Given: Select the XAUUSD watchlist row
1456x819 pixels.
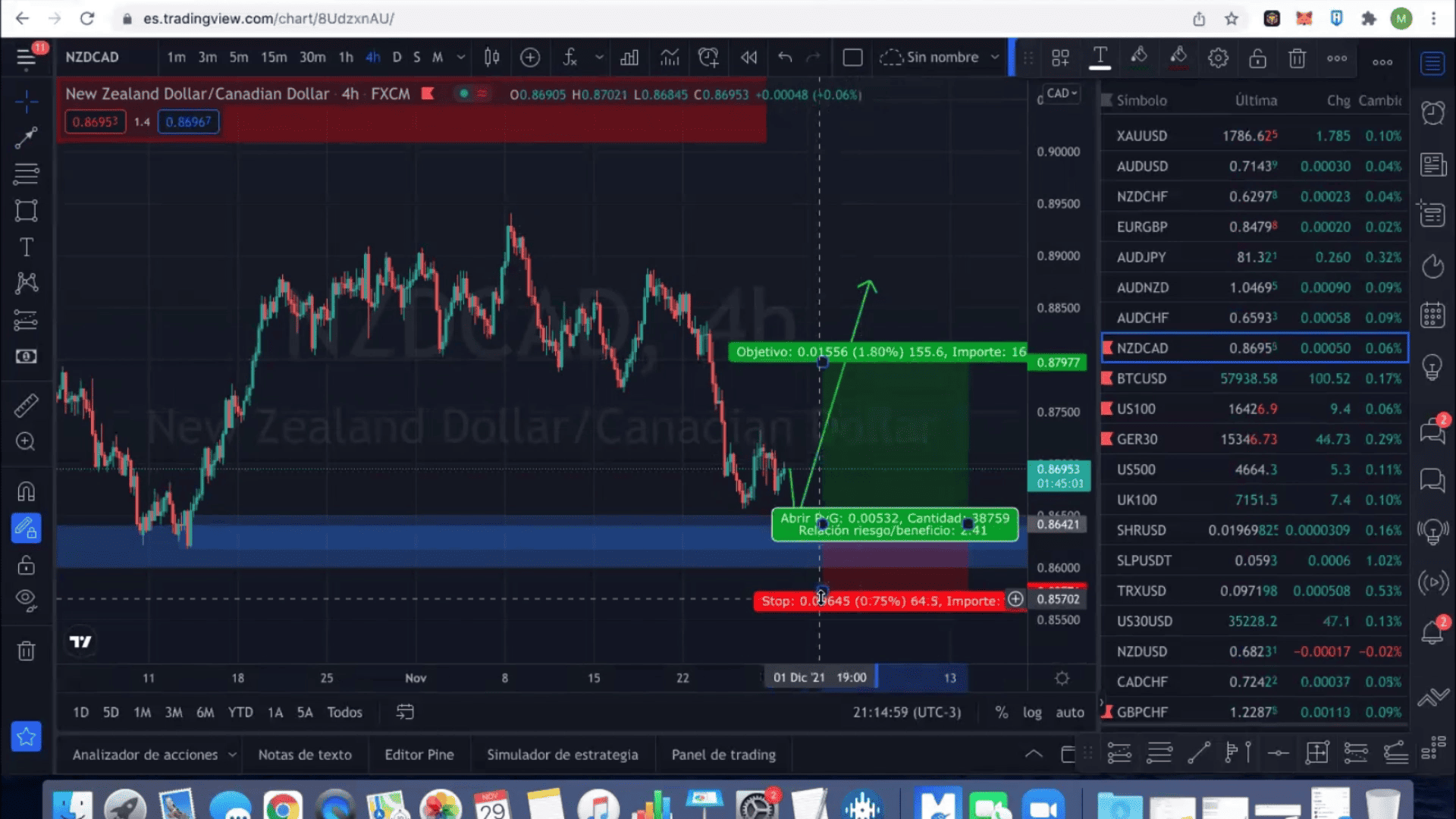Looking at the screenshot, I should 1255,136.
